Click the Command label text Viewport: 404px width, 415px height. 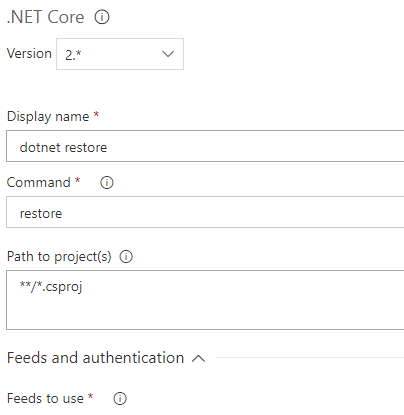coord(39,183)
